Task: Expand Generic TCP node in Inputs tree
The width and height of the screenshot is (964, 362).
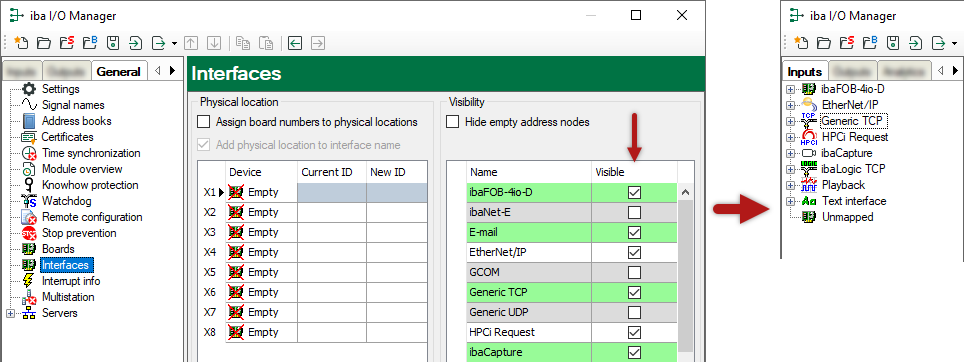Action: click(x=791, y=122)
